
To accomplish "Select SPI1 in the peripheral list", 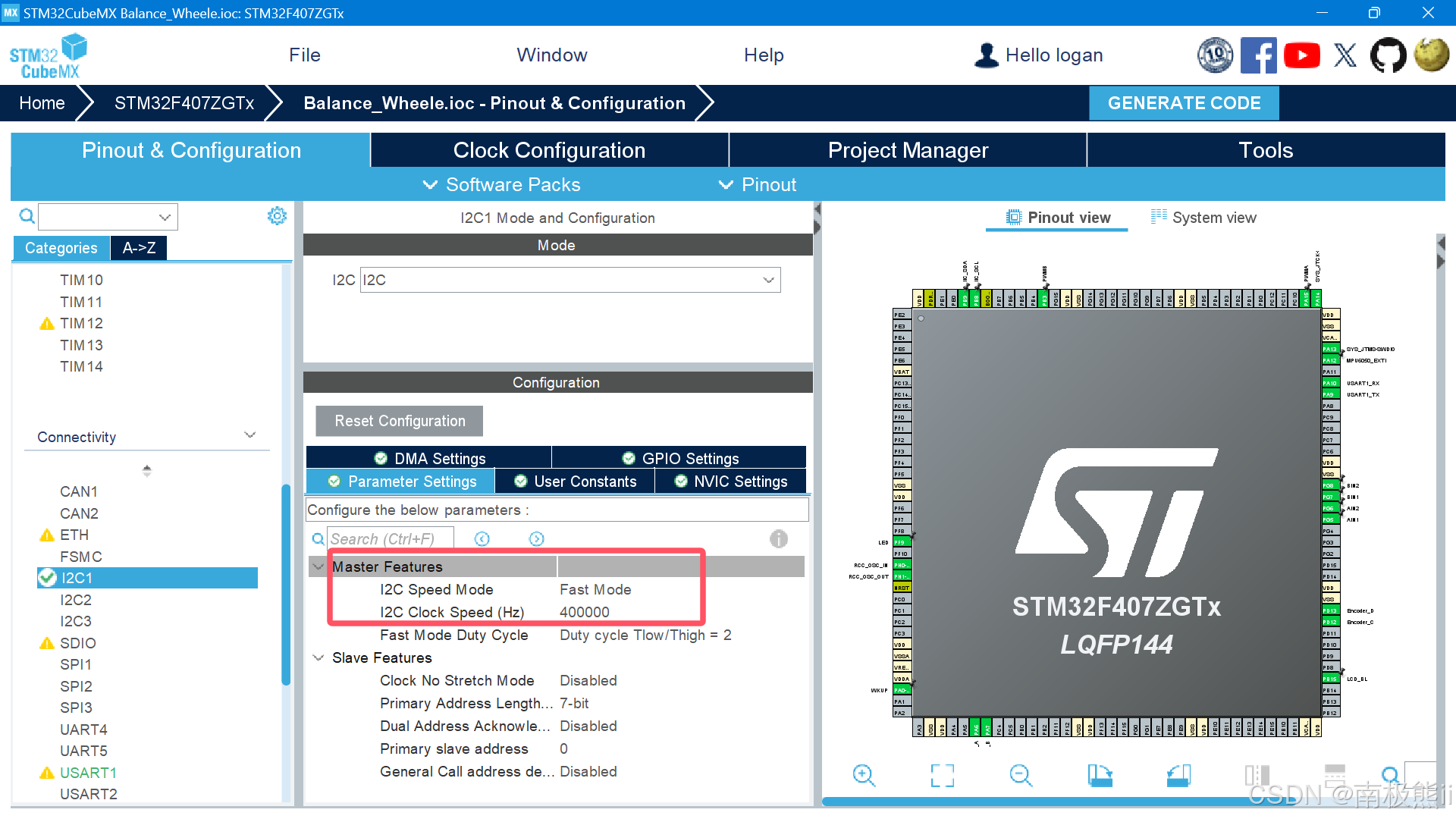I will (x=76, y=664).
